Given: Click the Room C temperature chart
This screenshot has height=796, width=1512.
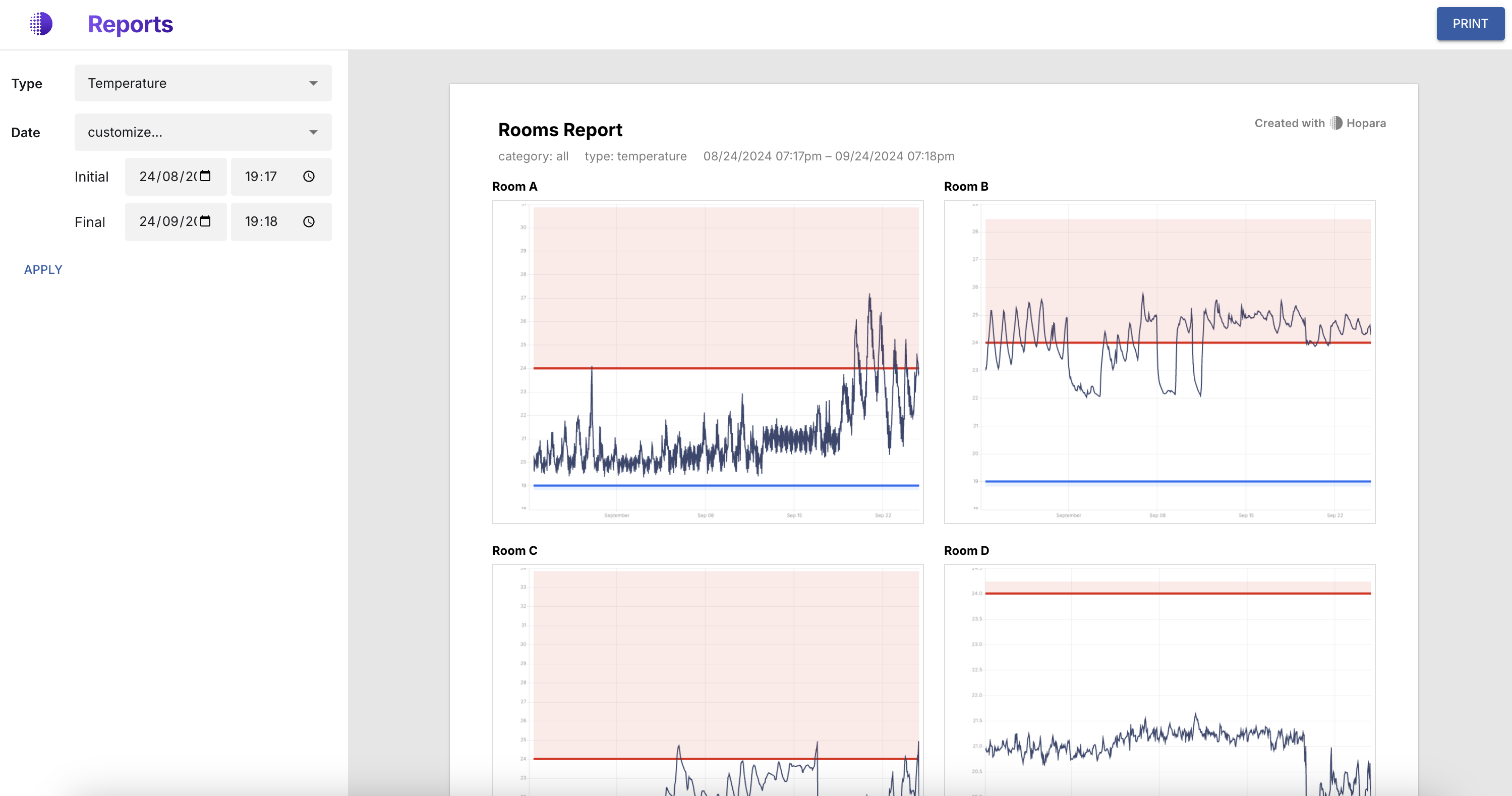Looking at the screenshot, I should 708,680.
